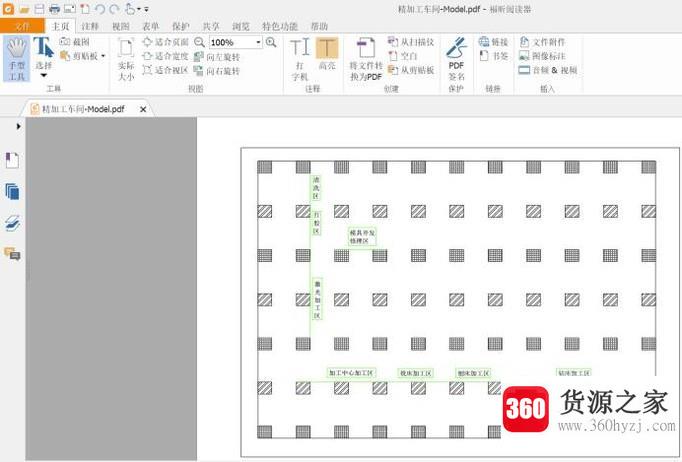Open the Pages thumbnail panel in left sidebar
Viewport: 682px width, 462px height.
12,191
